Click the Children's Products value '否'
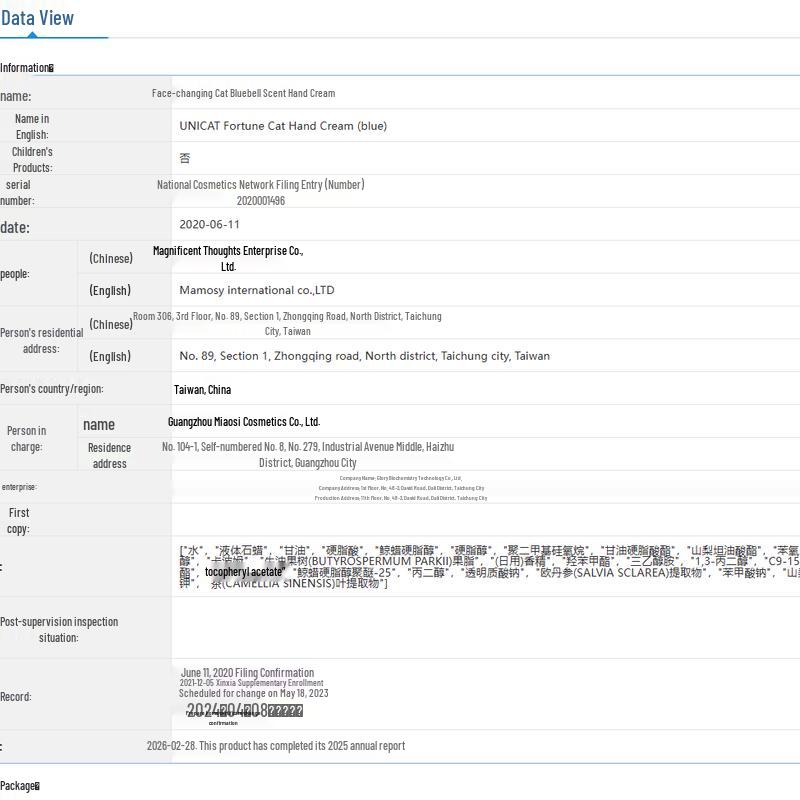The image size is (800, 800). point(185,158)
